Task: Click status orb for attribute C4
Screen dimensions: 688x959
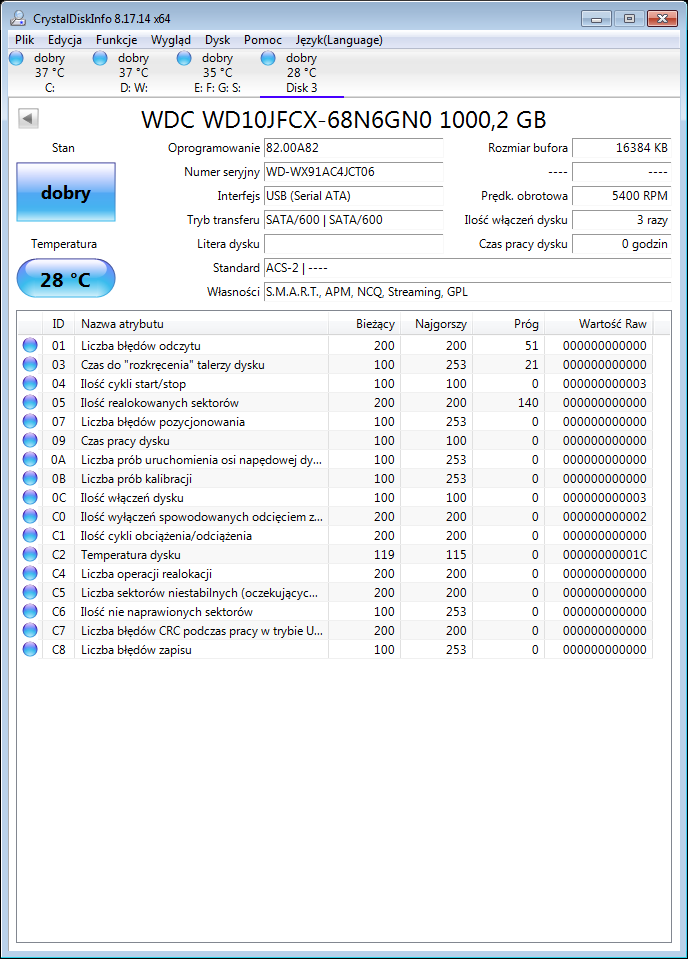Action: point(30,572)
